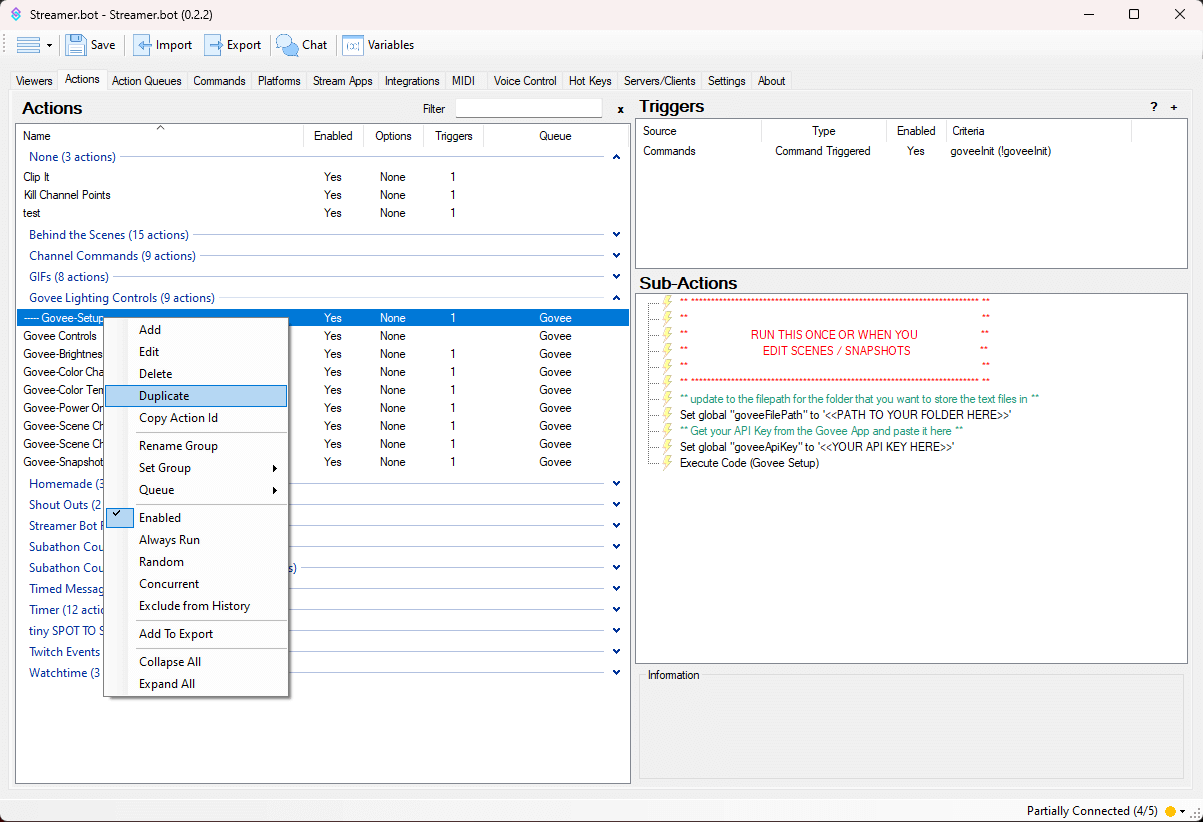Click the Save disk icon in toolbar
This screenshot has height=822, width=1203.
[76, 45]
